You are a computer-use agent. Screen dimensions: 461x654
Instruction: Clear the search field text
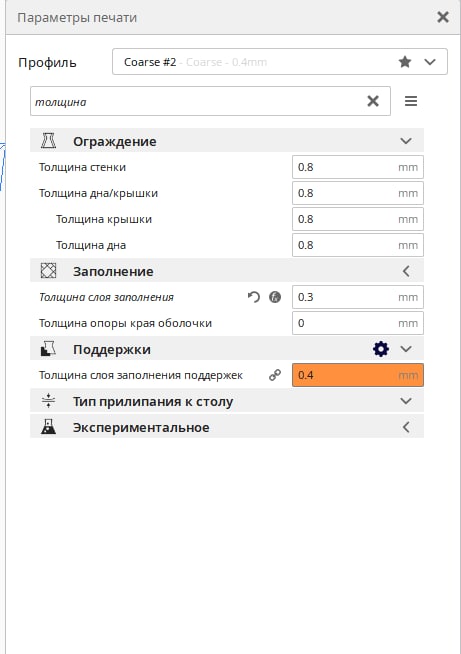(x=373, y=101)
